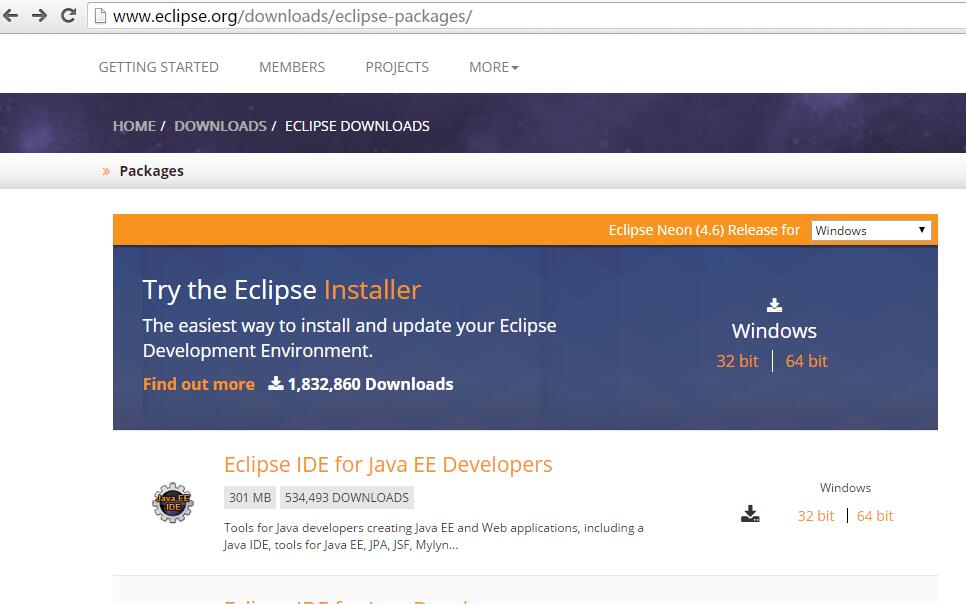
Task: Click the Packages link
Action: point(152,171)
